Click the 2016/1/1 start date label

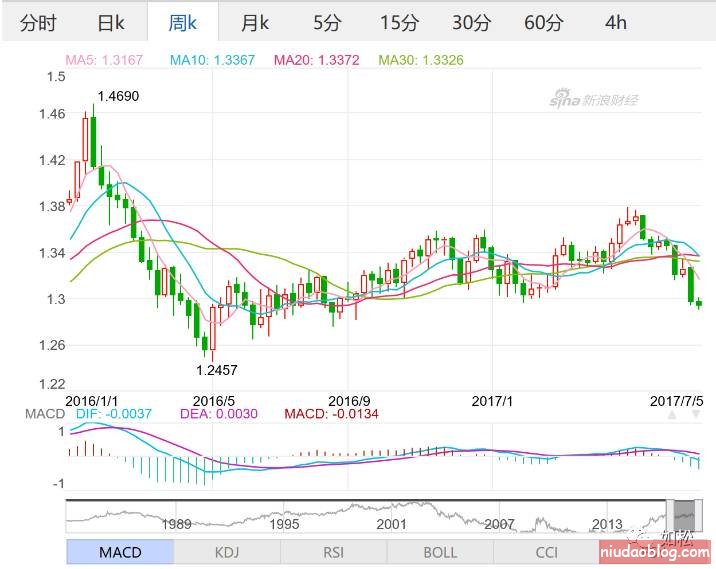tap(92, 401)
